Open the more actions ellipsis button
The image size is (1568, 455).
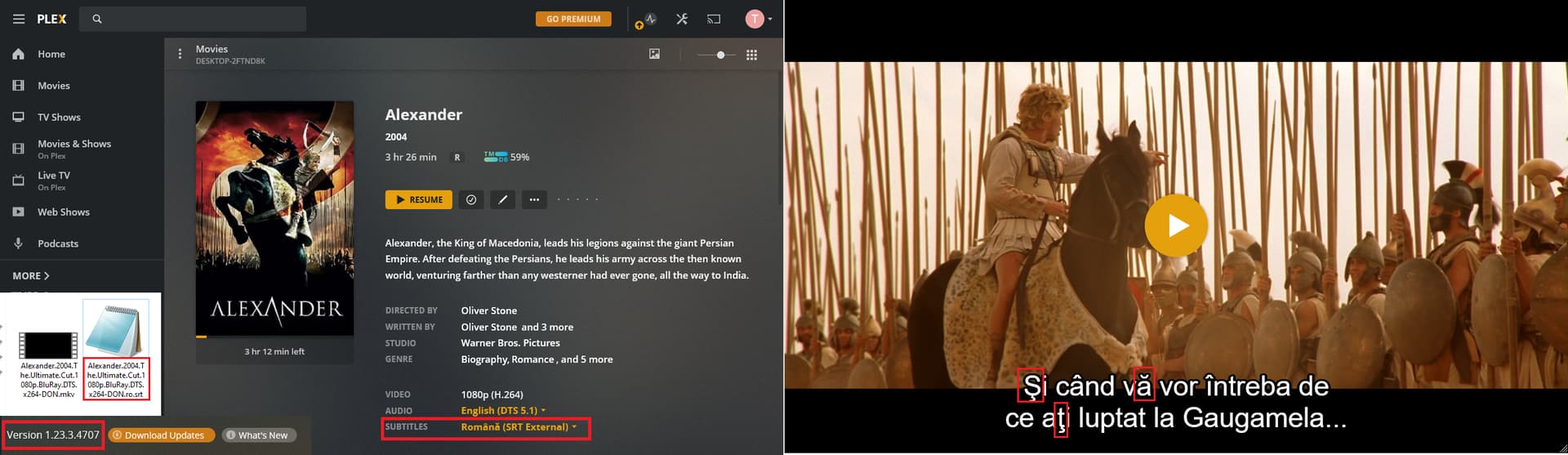(x=534, y=199)
